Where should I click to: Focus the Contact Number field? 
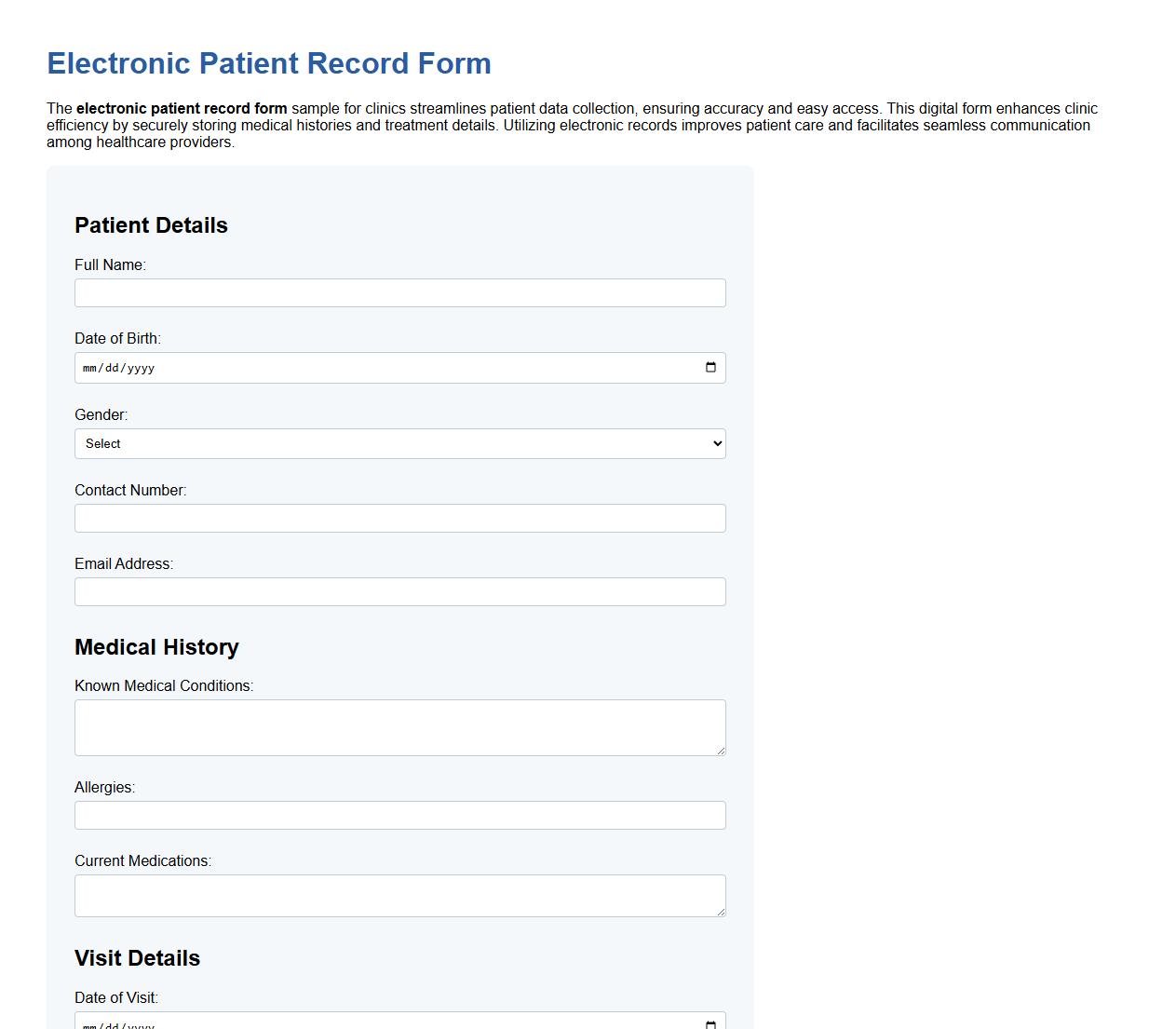pyautogui.click(x=400, y=518)
